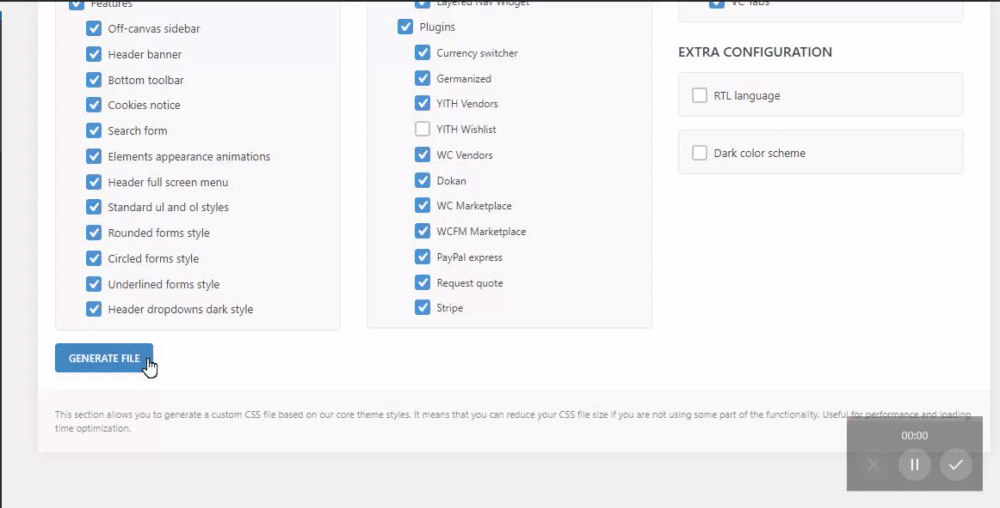Uncheck the Germanized plugin
Screen dimensions: 1000x508
tap(422, 78)
